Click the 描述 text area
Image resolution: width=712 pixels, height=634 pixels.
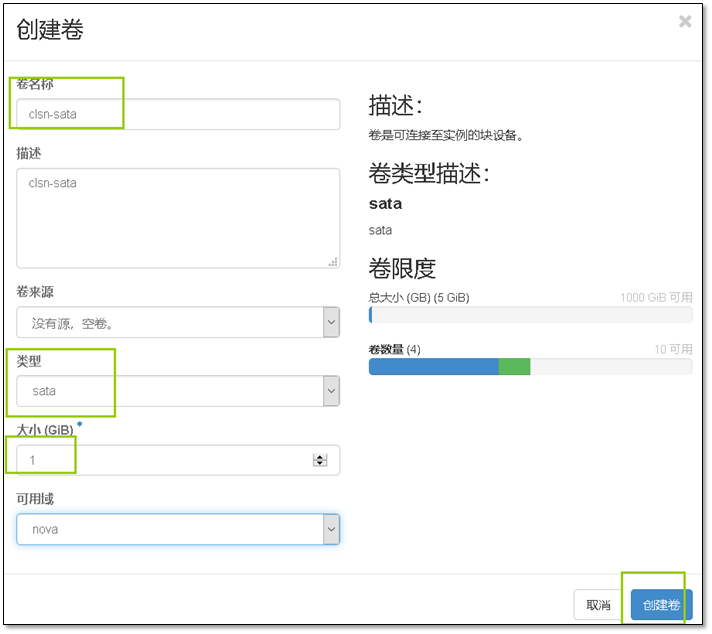tap(178, 218)
